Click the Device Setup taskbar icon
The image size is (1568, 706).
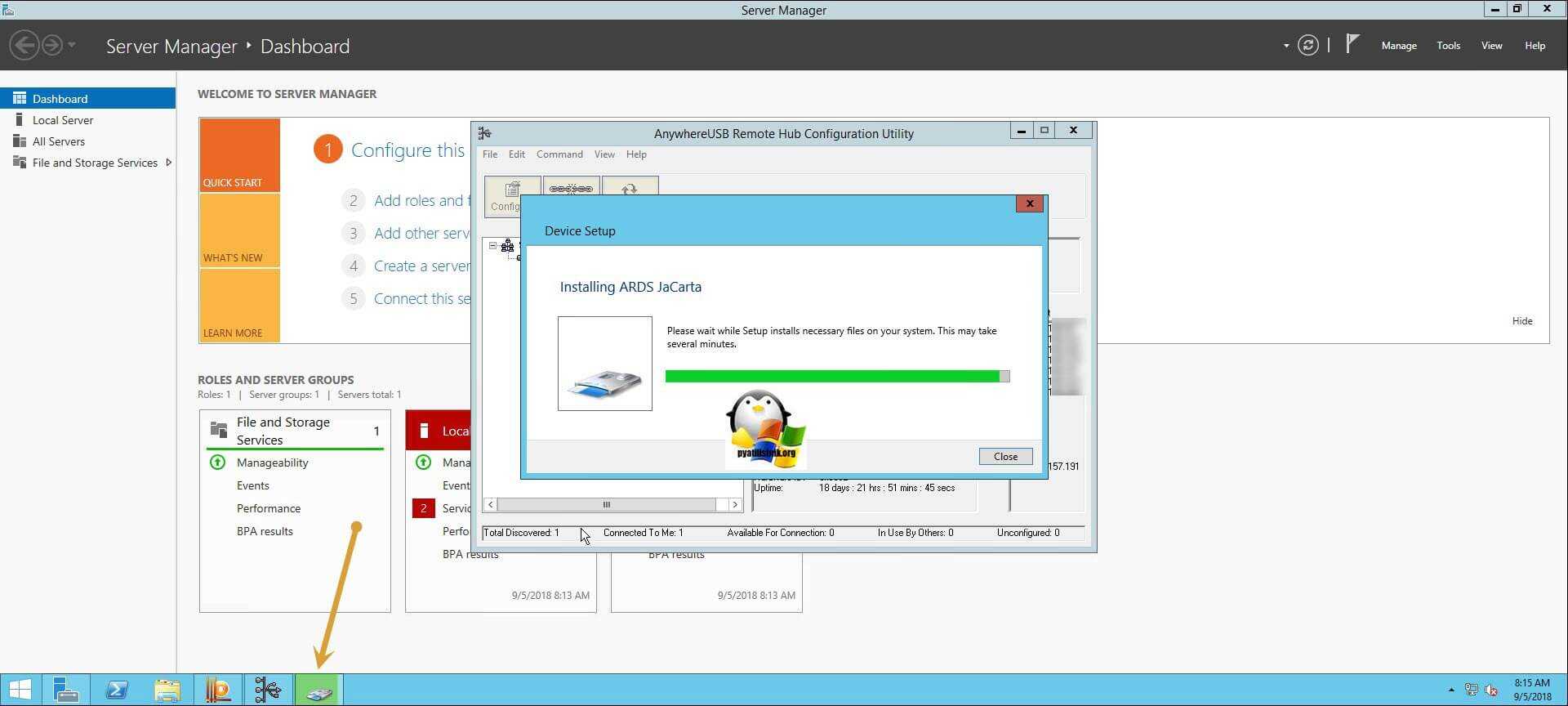(x=318, y=690)
